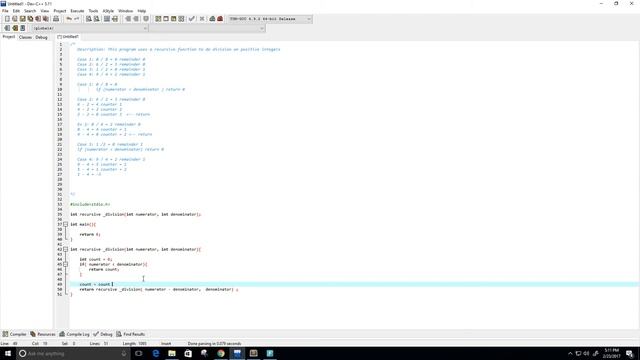Click the Open file toolbar icon

[x=15, y=19]
